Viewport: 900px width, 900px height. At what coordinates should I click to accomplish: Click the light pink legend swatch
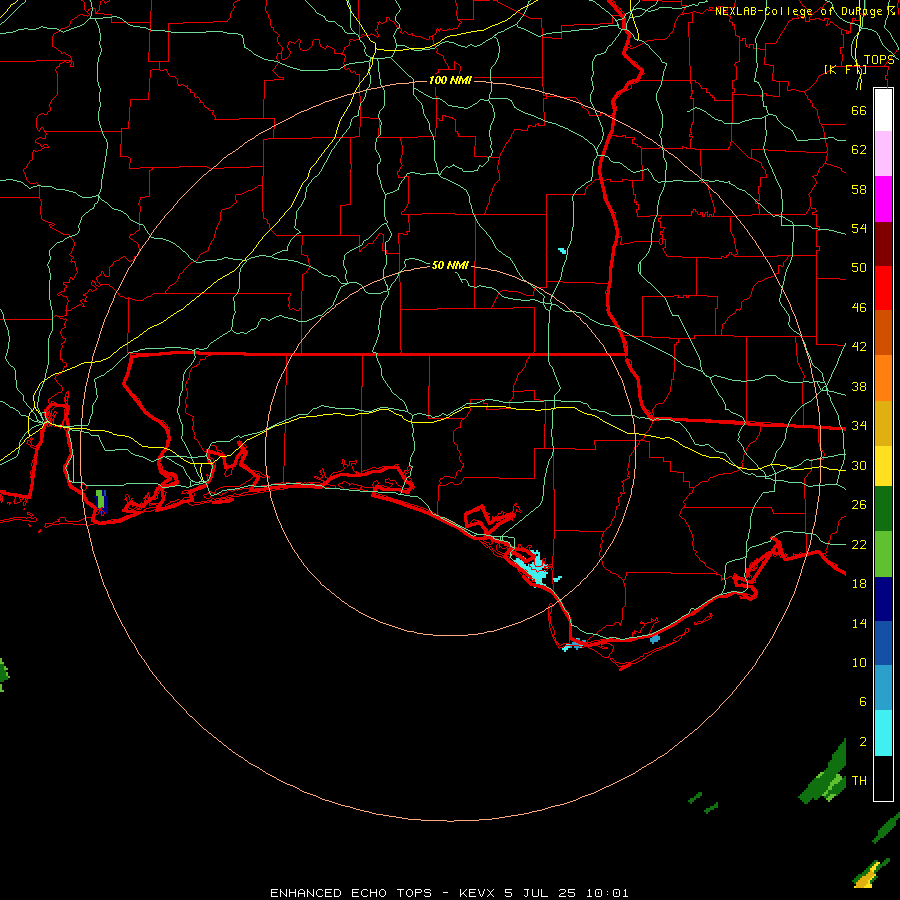point(883,154)
